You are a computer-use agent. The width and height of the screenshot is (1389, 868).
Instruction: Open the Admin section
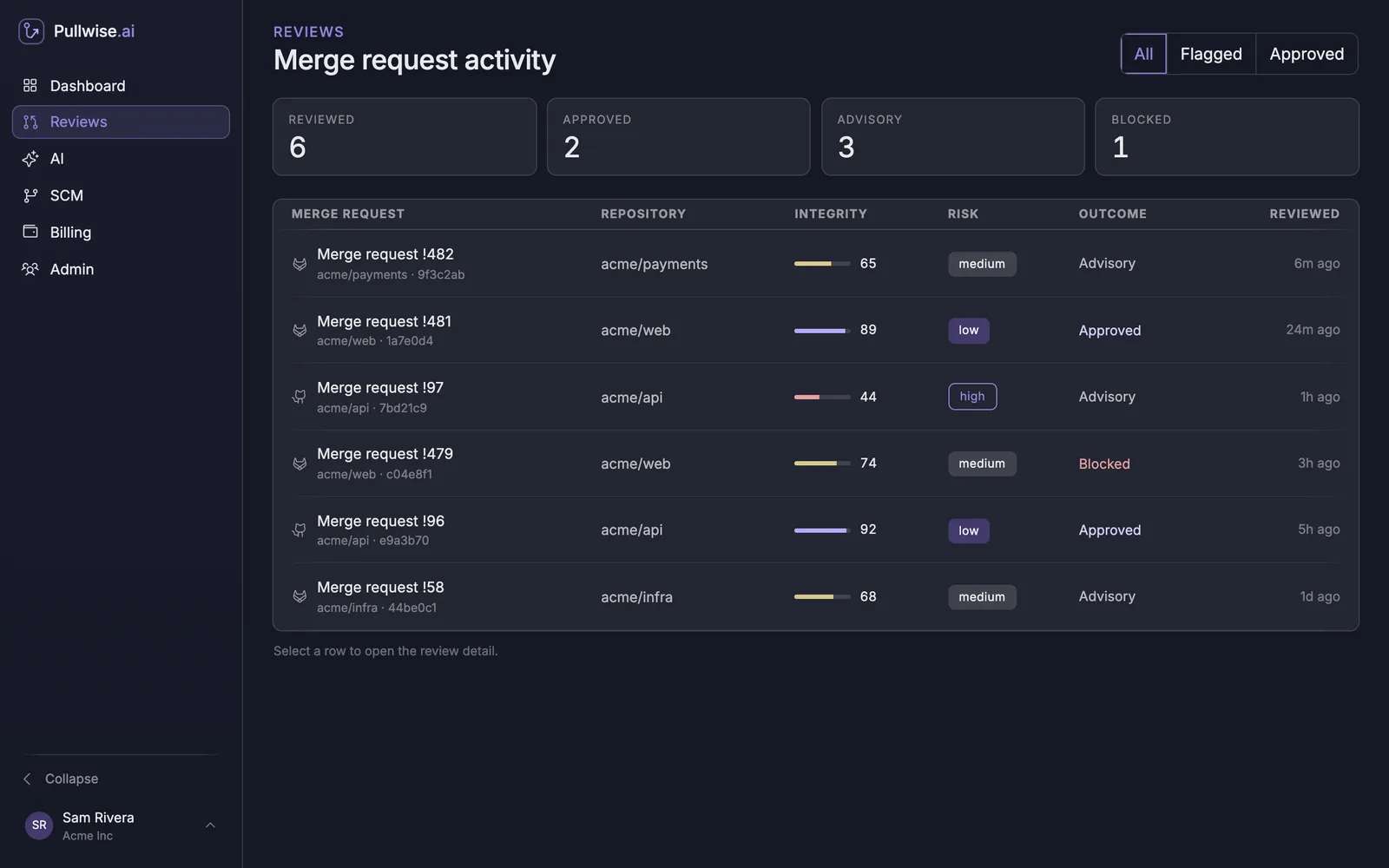pyautogui.click(x=121, y=269)
